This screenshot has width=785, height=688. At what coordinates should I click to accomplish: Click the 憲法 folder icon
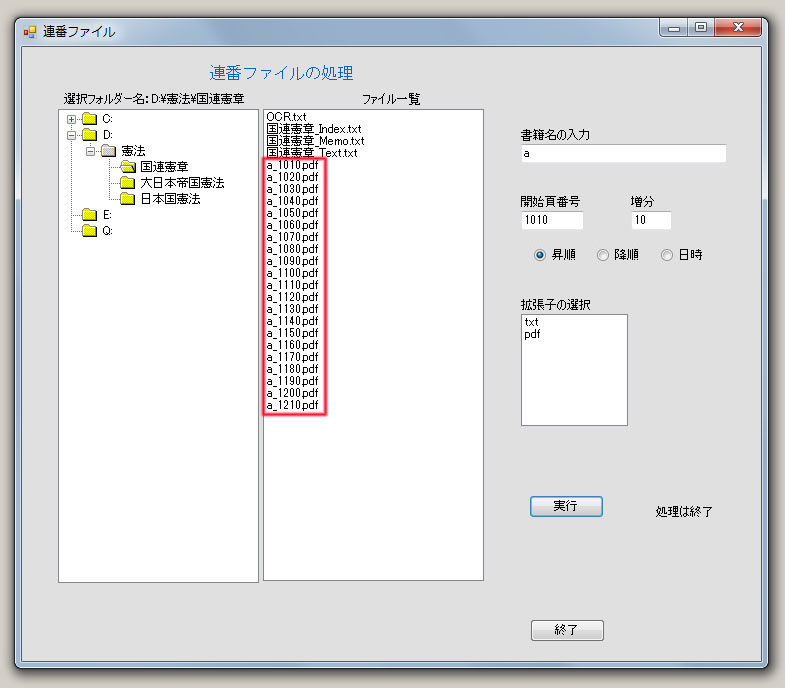pos(109,151)
